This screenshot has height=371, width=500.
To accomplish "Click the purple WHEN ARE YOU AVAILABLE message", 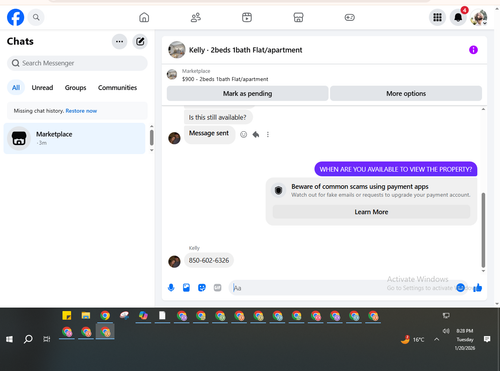I will pos(396,169).
